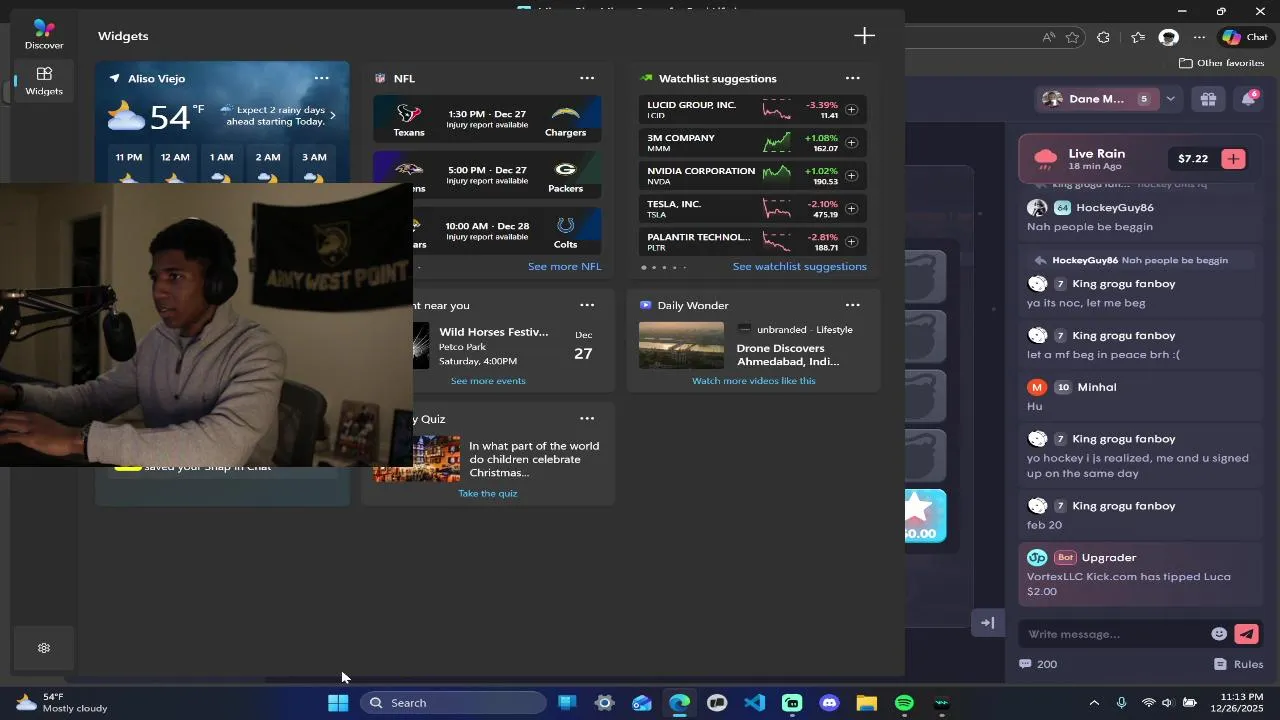Image resolution: width=1280 pixels, height=720 pixels.
Task: Open Daily Wonder more options menu
Action: pos(852,305)
